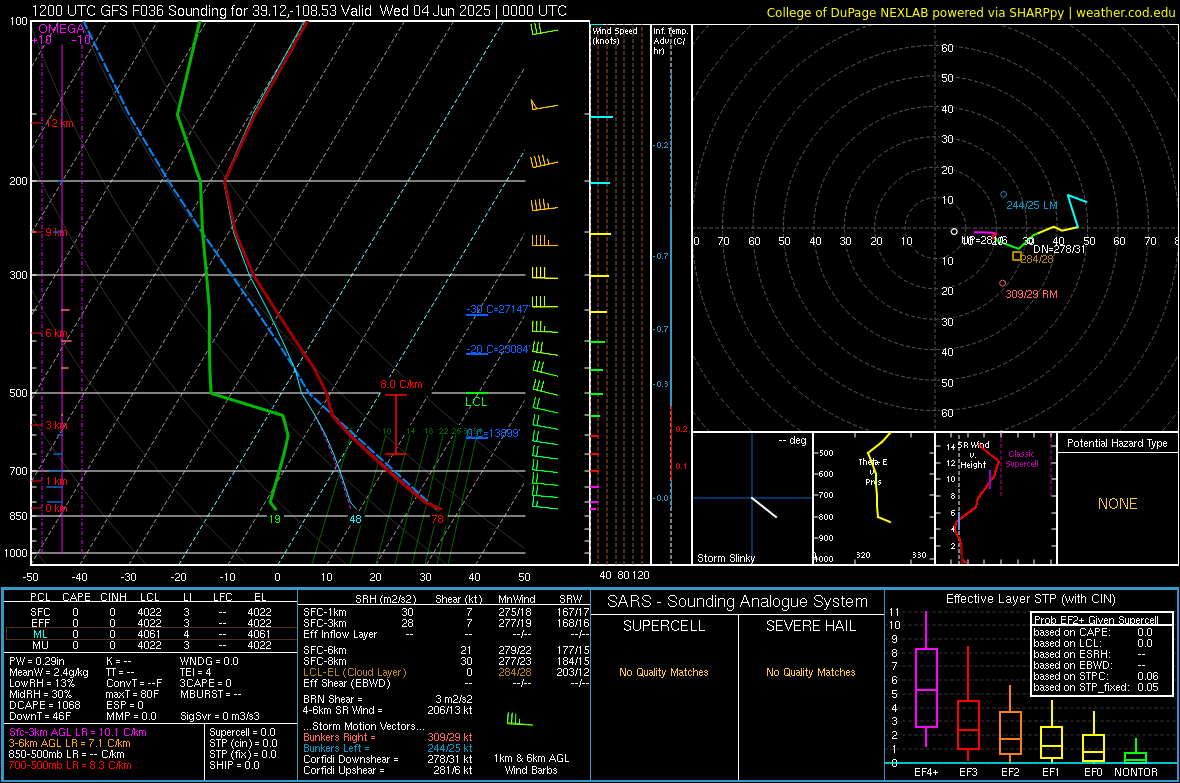
Task: Click 'Sfc-3km AGL LR = 10.1 C/km'
Action: (x=78, y=732)
